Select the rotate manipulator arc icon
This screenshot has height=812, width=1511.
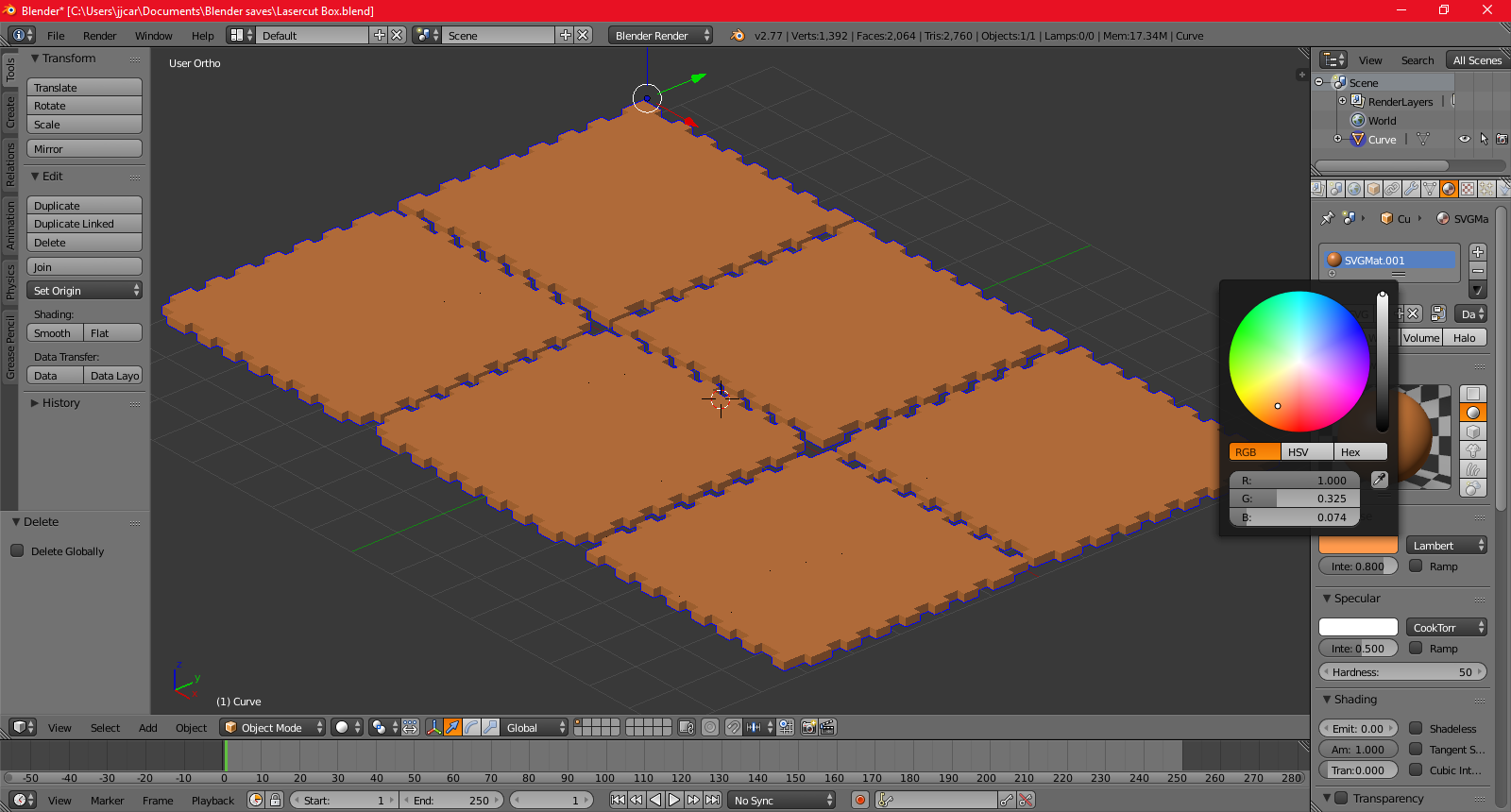click(471, 727)
